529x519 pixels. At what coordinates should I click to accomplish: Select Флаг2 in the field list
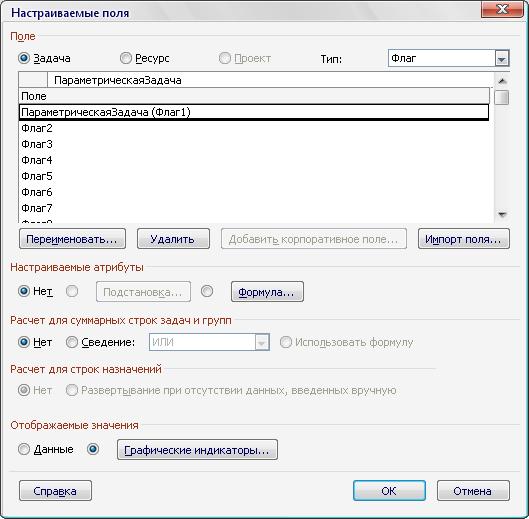[x=254, y=128]
